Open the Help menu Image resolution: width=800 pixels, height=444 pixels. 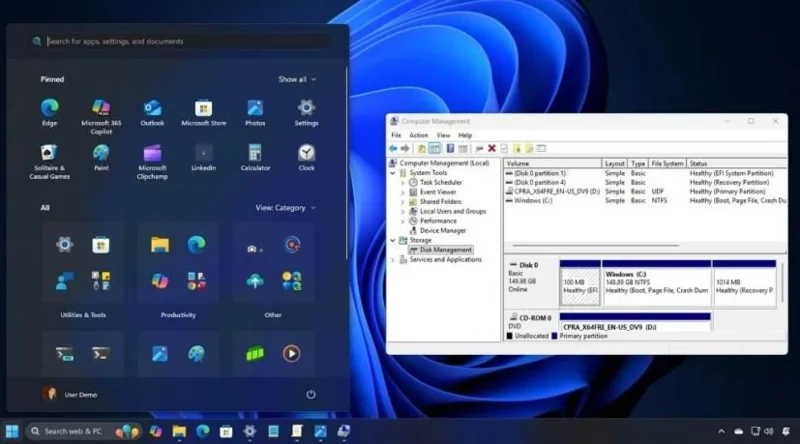click(465, 135)
